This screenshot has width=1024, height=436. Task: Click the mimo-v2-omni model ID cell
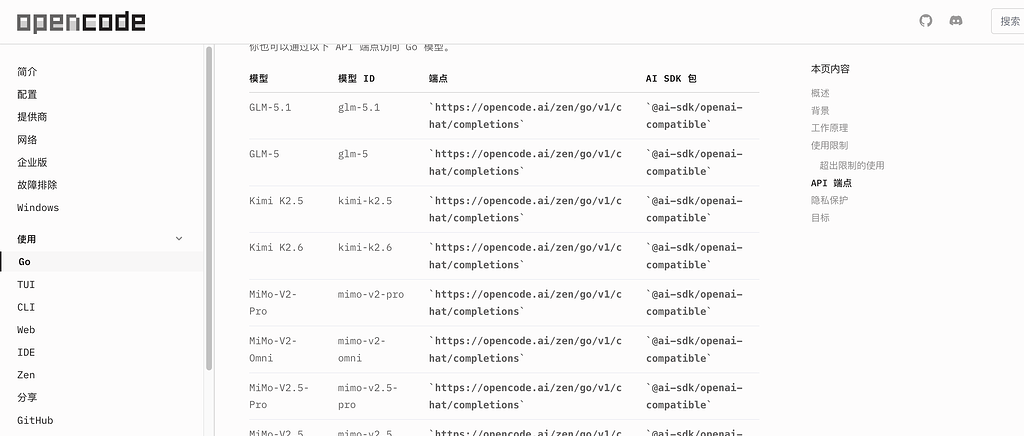[x=362, y=349]
